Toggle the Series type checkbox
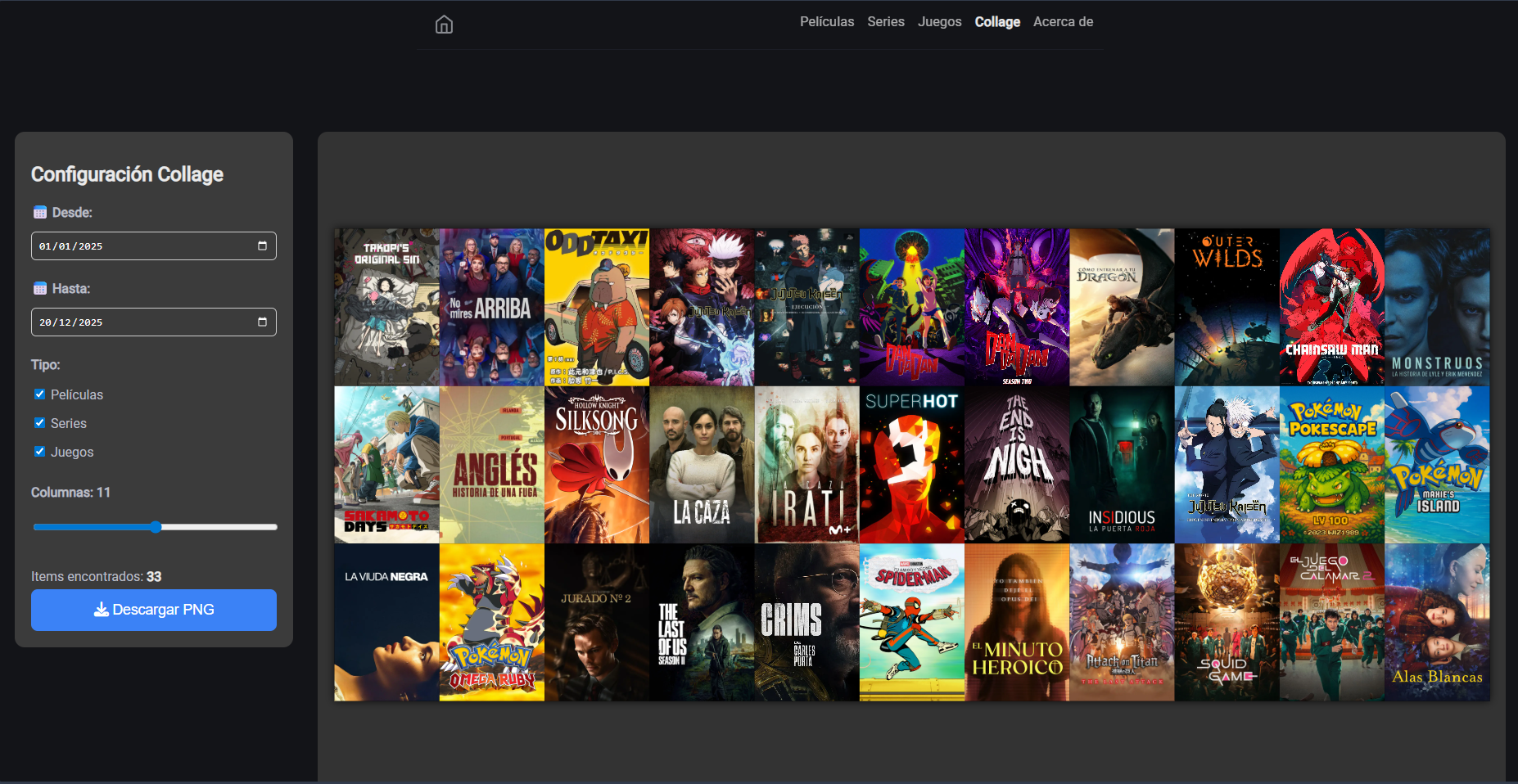The height and width of the screenshot is (784, 1518). (39, 422)
